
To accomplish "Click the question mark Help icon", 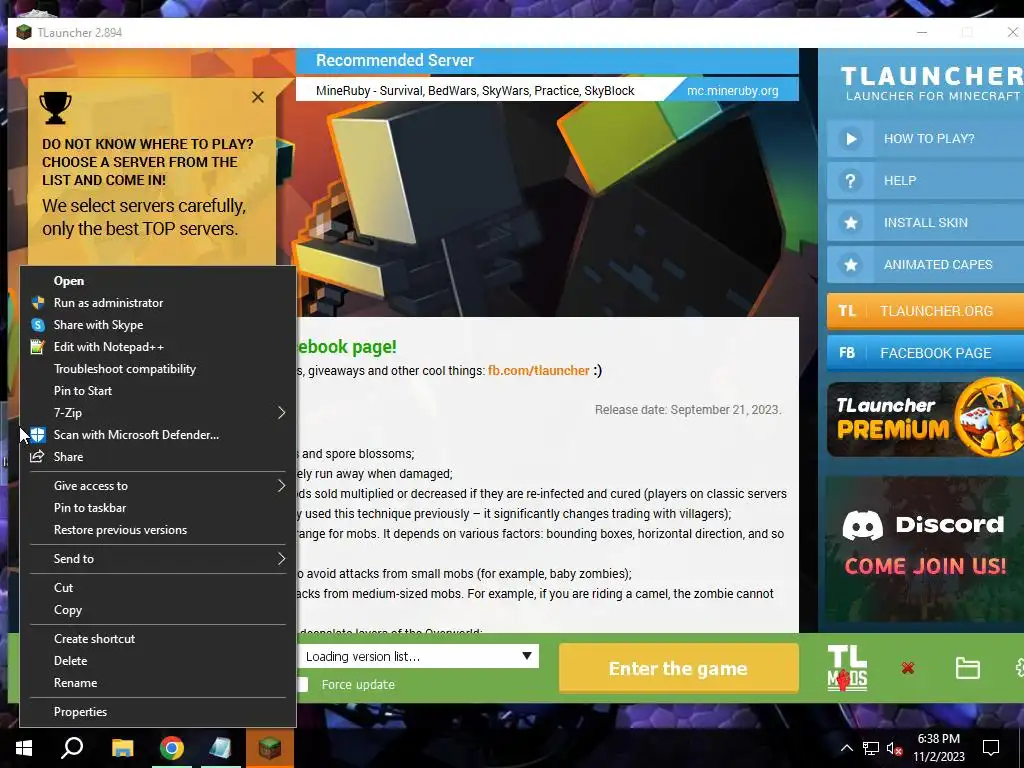I will (x=850, y=180).
